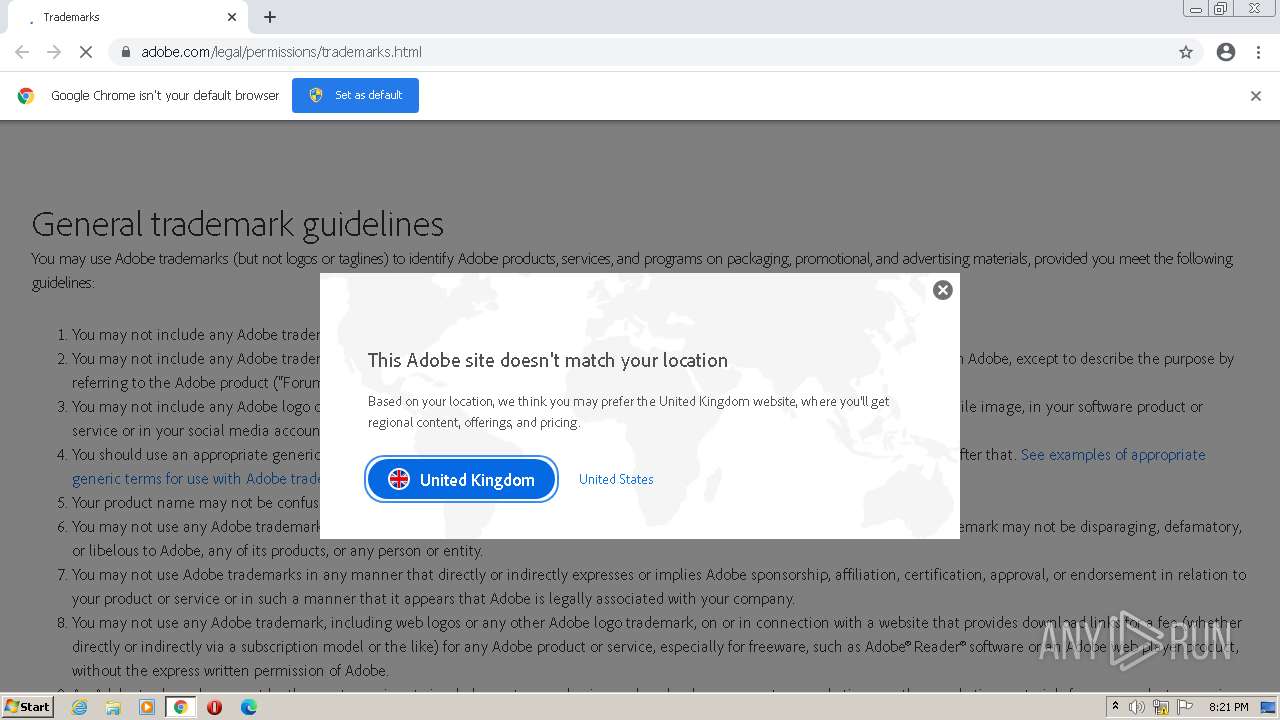1280x720 pixels.
Task: Set Chrome as default browser
Action: coord(355,95)
